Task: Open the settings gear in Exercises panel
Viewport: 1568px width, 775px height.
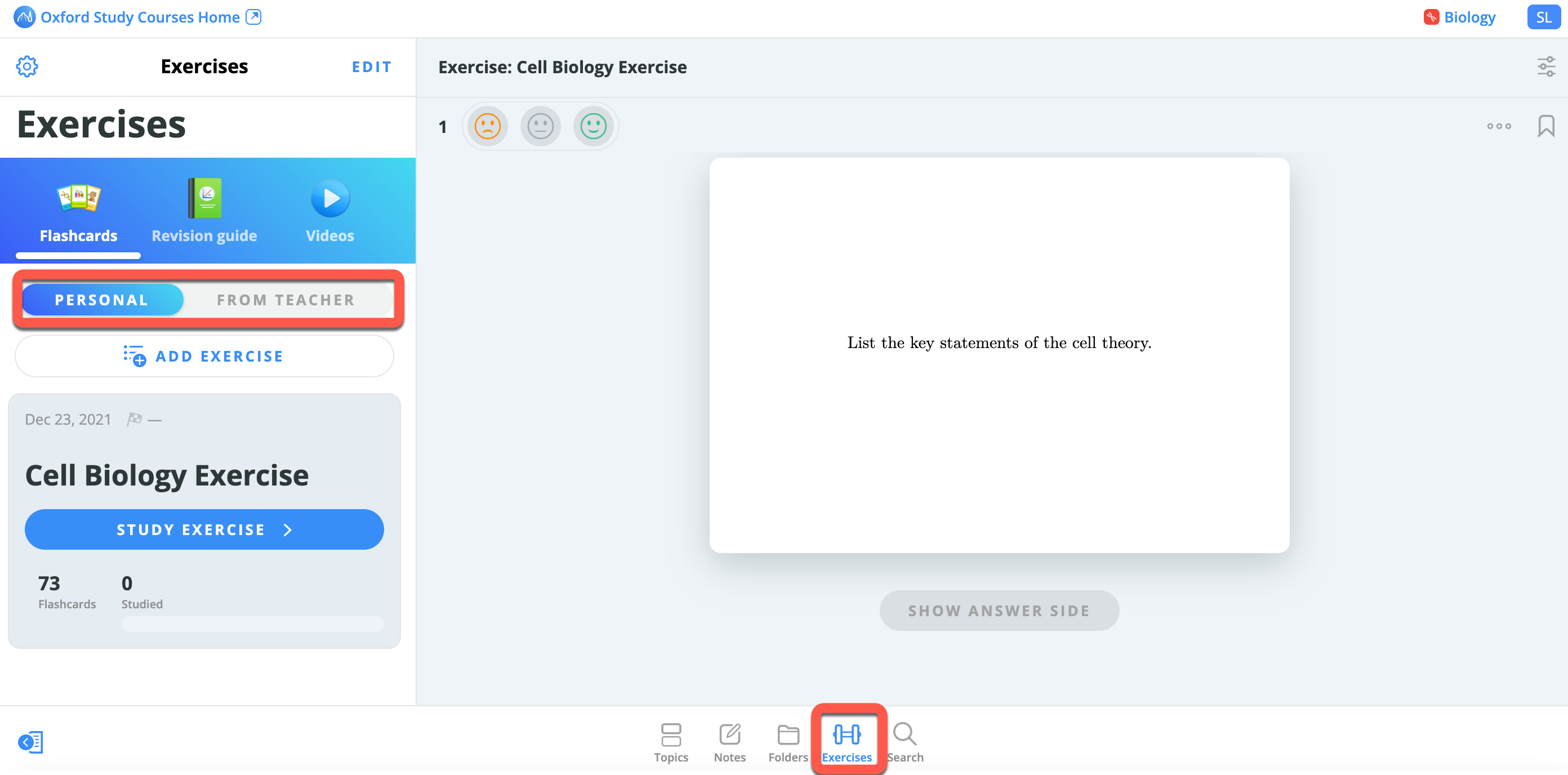Action: (27, 66)
